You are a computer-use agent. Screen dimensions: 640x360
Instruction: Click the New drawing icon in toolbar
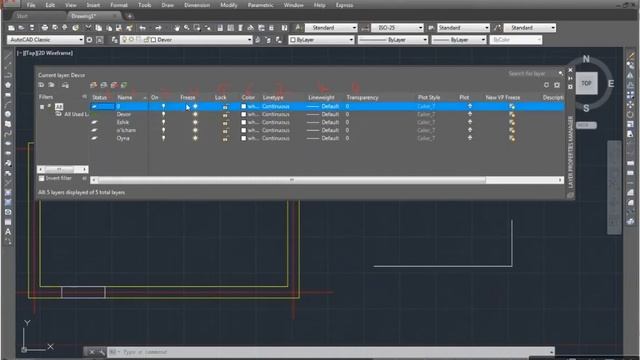11,28
